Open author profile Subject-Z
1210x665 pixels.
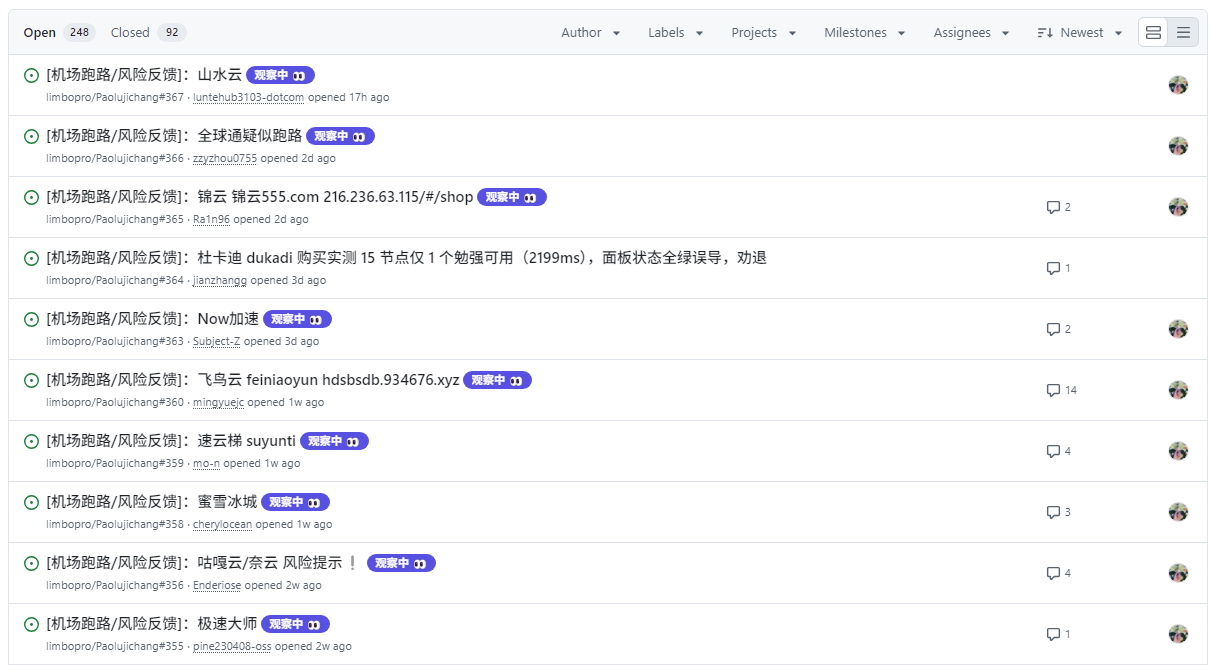[216, 341]
